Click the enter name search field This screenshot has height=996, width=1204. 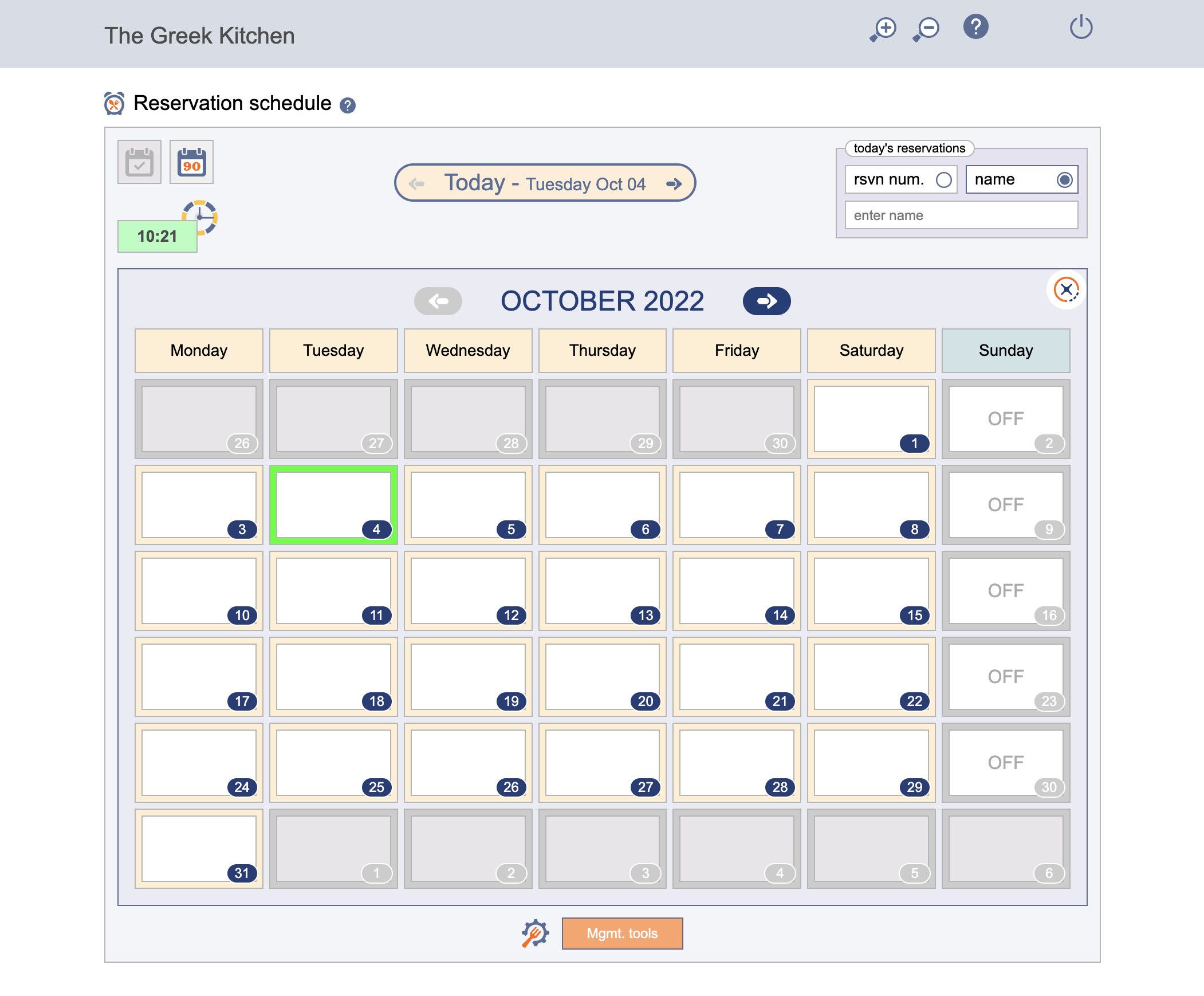(x=961, y=215)
